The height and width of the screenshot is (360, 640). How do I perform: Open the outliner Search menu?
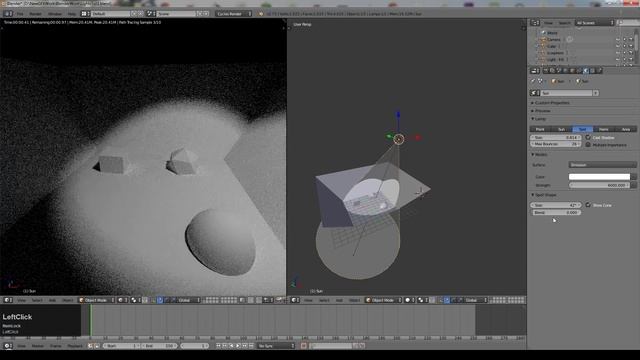click(564, 23)
